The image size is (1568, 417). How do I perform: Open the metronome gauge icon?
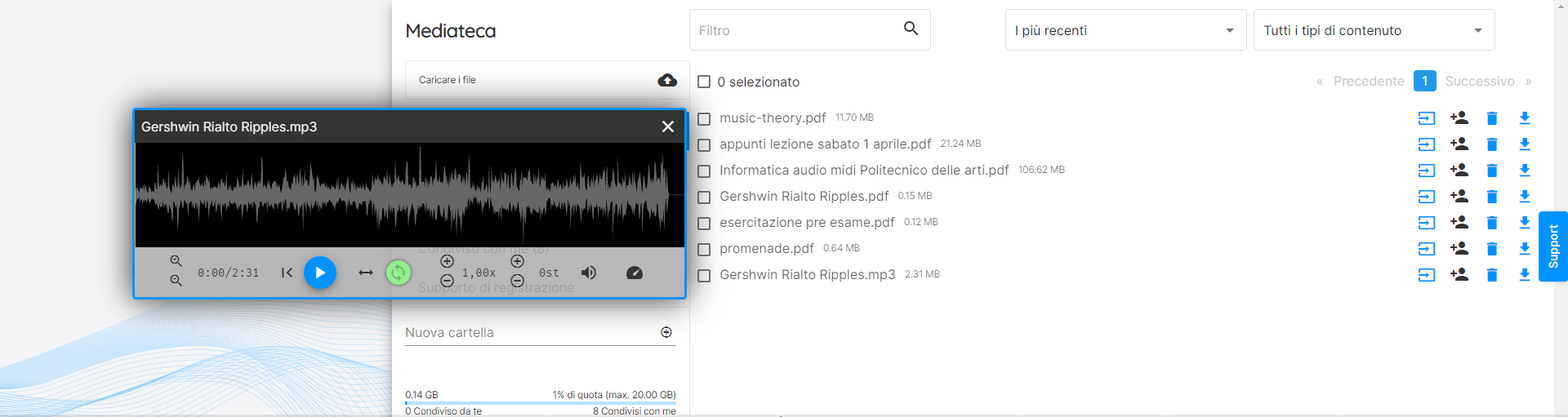[635, 273]
